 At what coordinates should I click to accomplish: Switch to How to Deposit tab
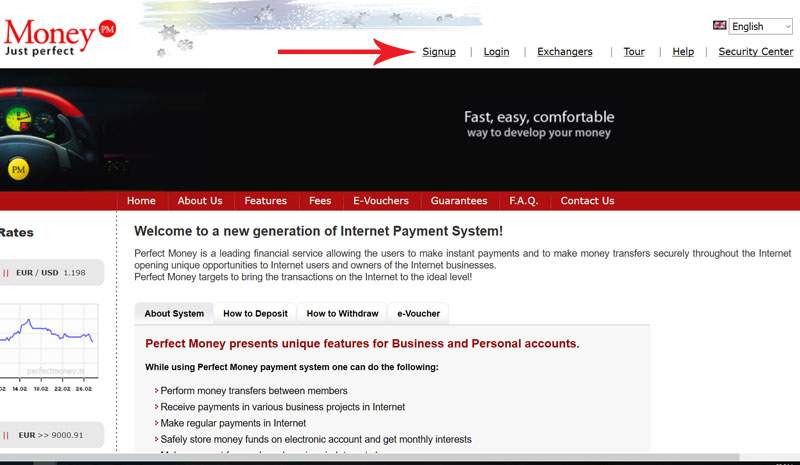(255, 314)
